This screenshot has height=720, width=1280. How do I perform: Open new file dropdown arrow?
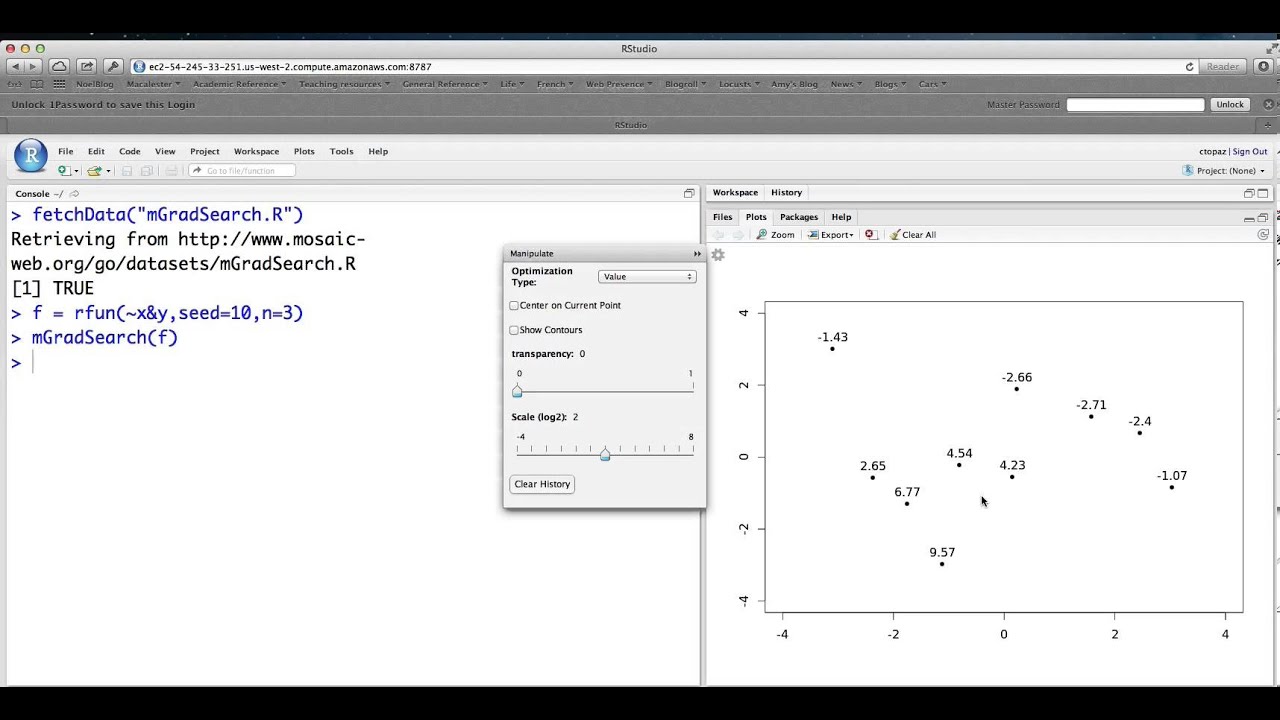[x=76, y=171]
